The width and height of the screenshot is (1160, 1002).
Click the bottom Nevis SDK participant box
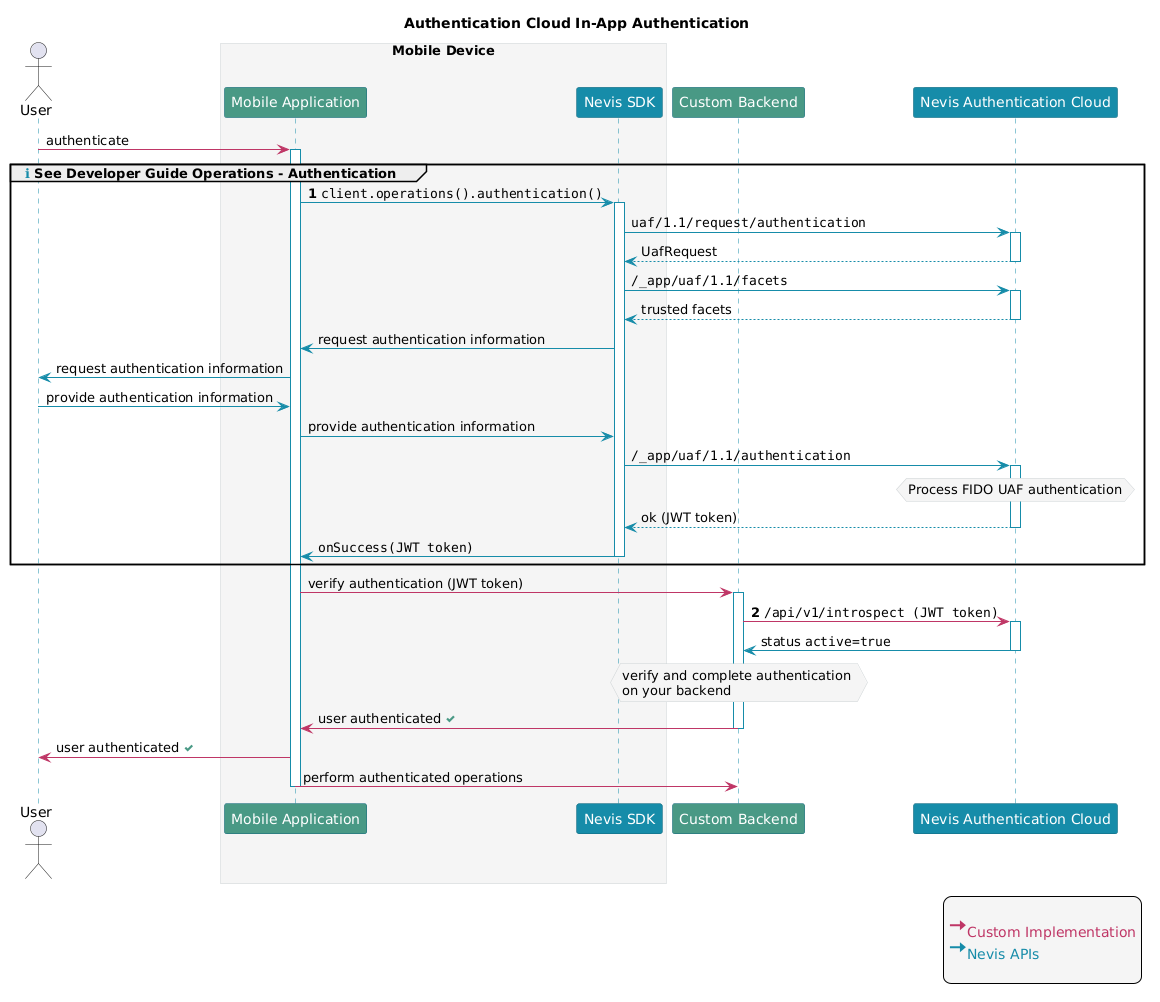619,818
